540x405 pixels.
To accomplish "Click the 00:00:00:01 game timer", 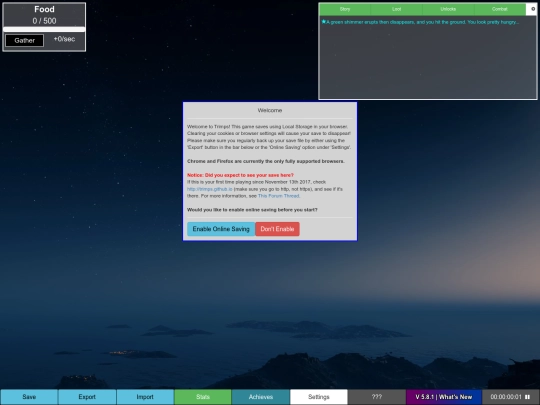I will click(x=506, y=397).
